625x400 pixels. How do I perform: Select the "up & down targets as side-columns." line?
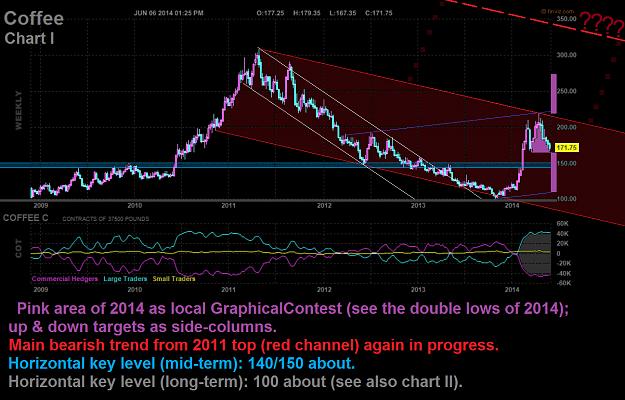pos(143,327)
